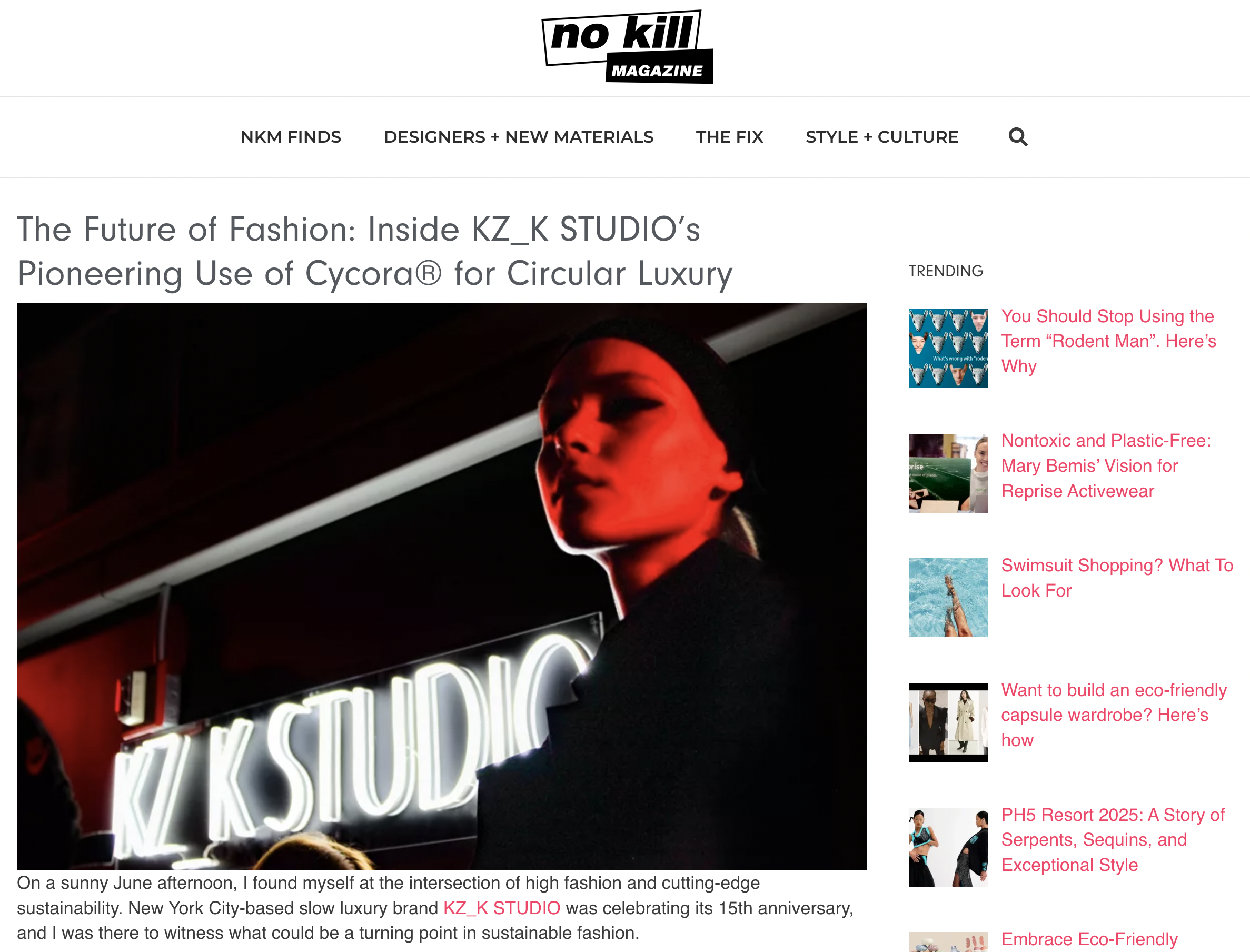Click the rodent pattern thumbnail
Image resolution: width=1250 pixels, height=952 pixels.
pos(948,349)
